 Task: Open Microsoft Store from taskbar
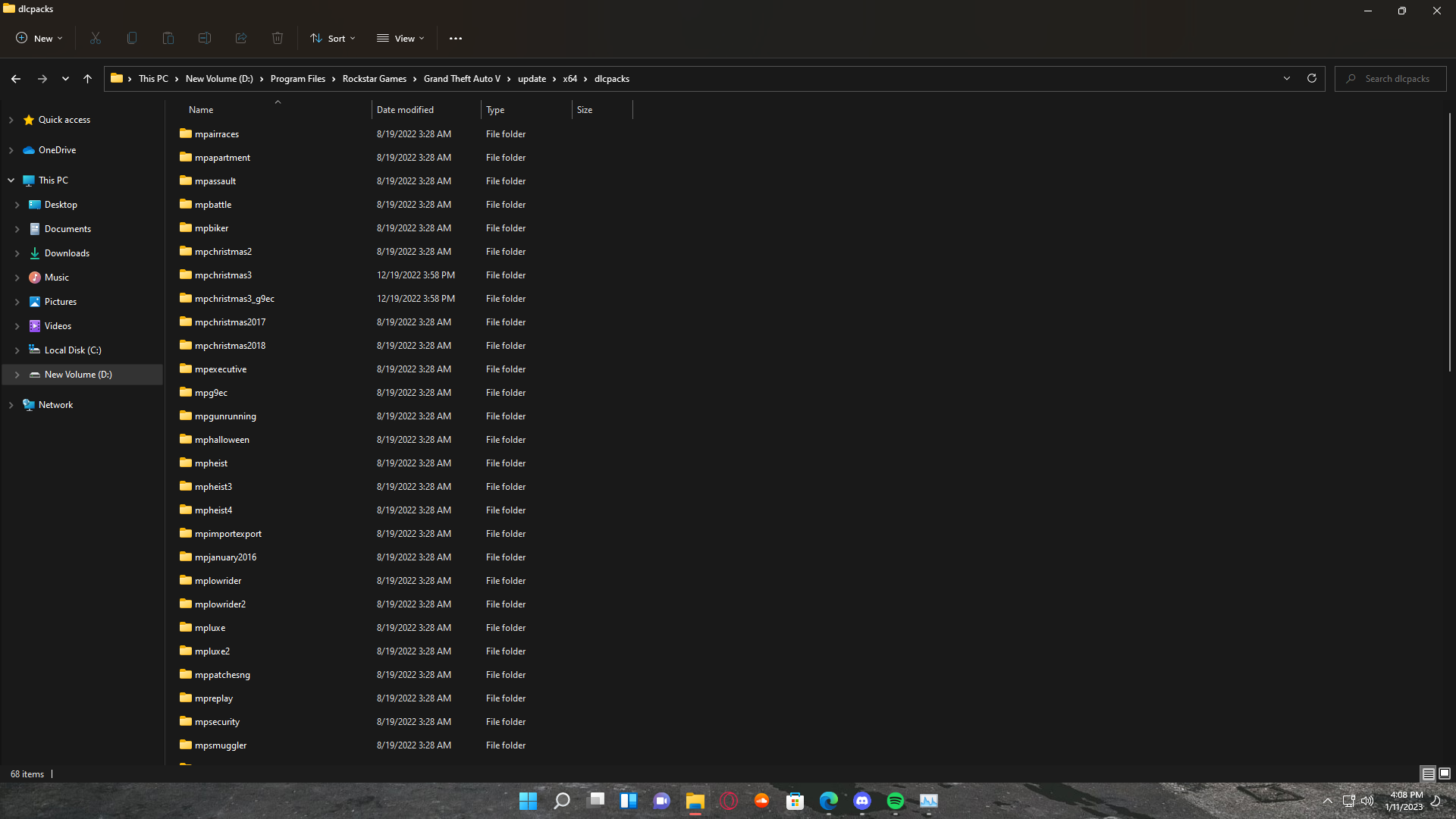tap(795, 801)
